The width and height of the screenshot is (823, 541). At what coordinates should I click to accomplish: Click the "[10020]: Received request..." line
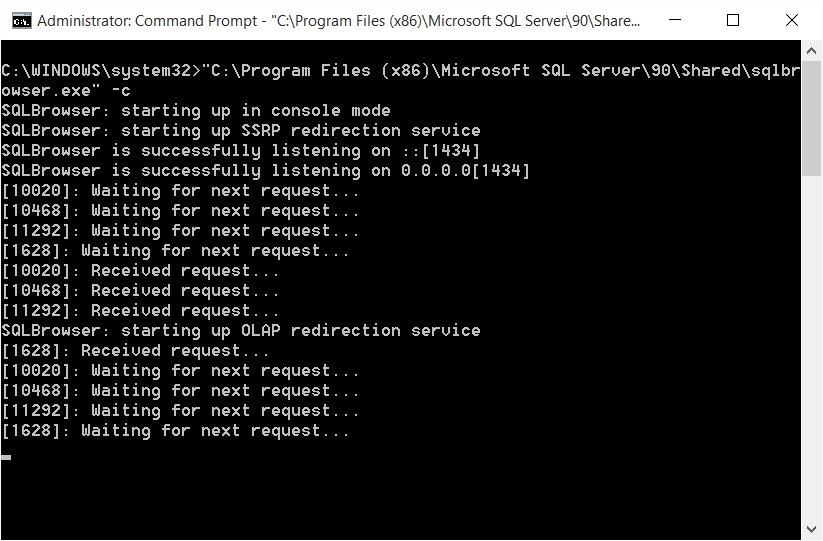(140, 271)
